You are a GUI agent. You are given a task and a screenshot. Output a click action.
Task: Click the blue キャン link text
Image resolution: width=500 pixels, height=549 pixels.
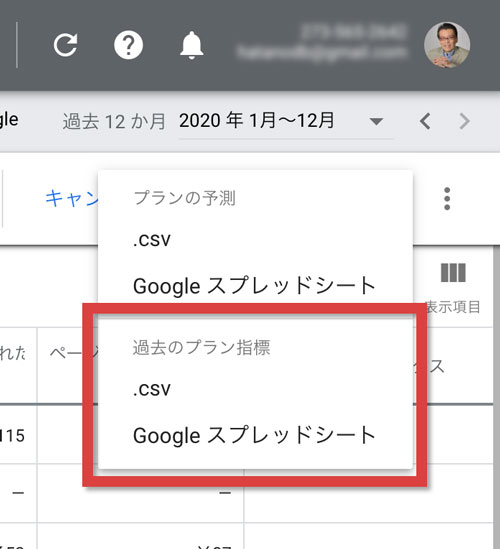[72, 198]
